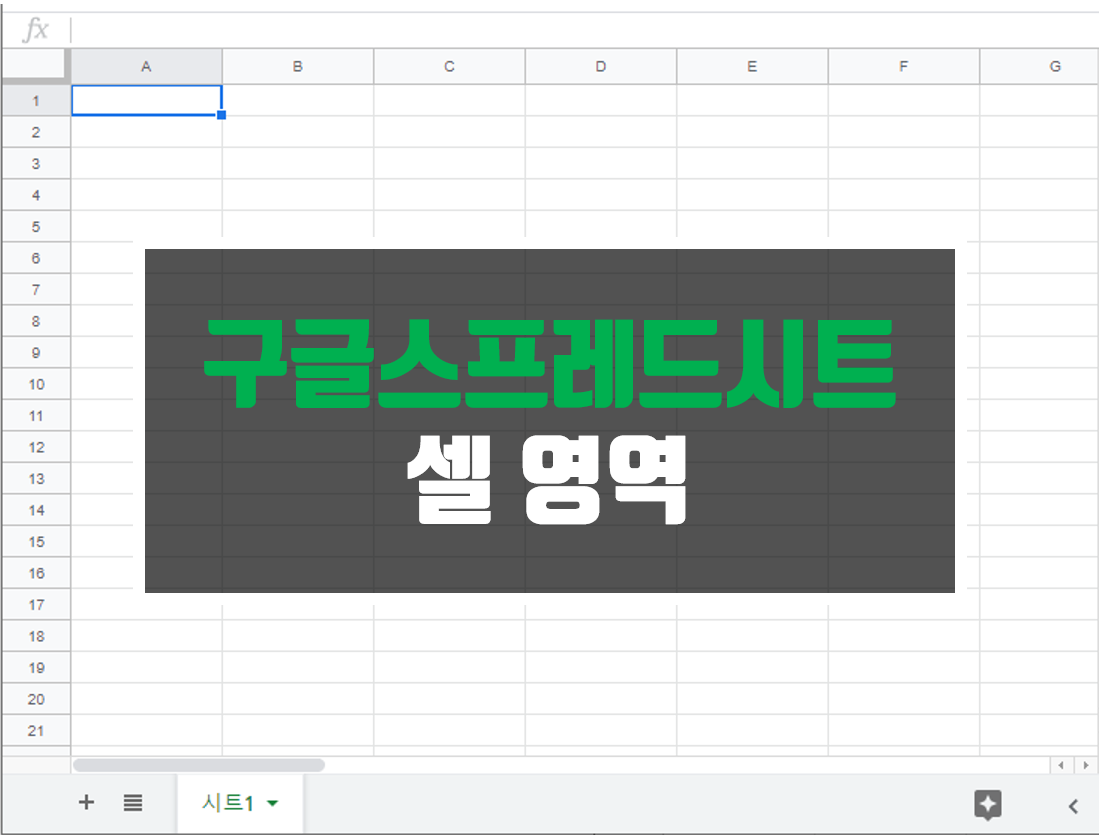The image size is (1099, 835).
Task: Open the Explore star icon
Action: click(988, 804)
